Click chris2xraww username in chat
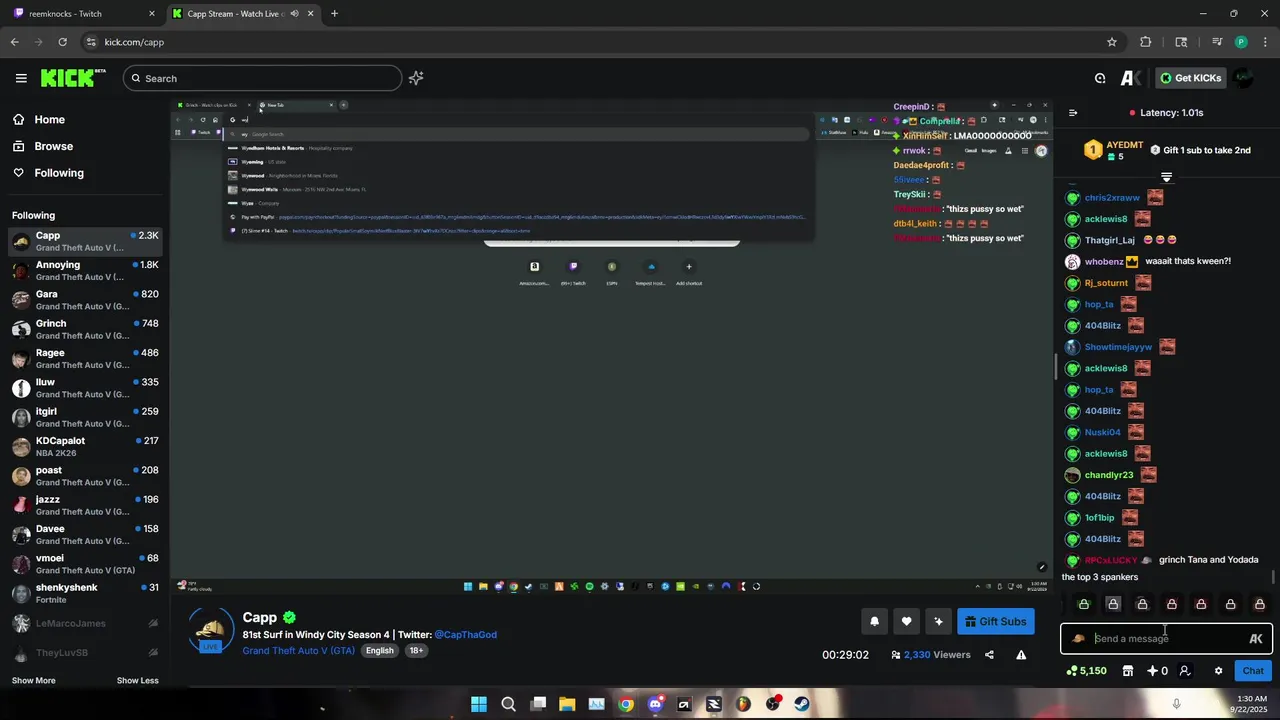The image size is (1280, 720). click(1112, 198)
